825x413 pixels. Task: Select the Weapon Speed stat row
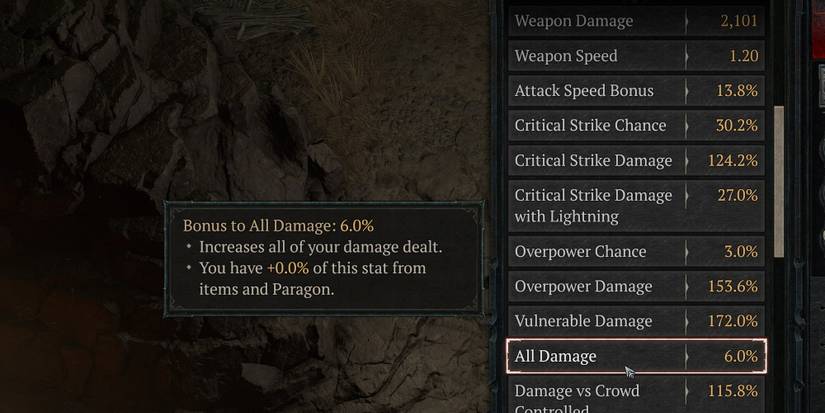pos(636,56)
